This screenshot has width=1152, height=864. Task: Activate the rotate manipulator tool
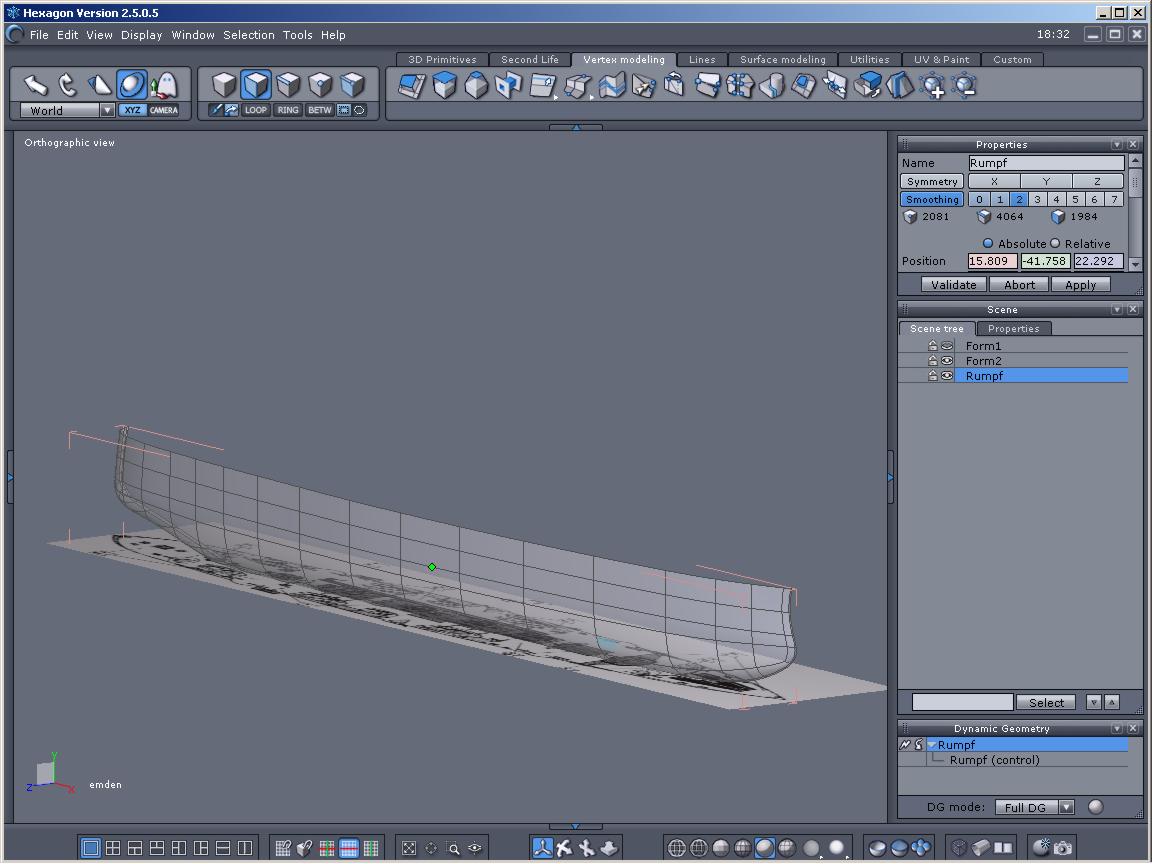[68, 85]
